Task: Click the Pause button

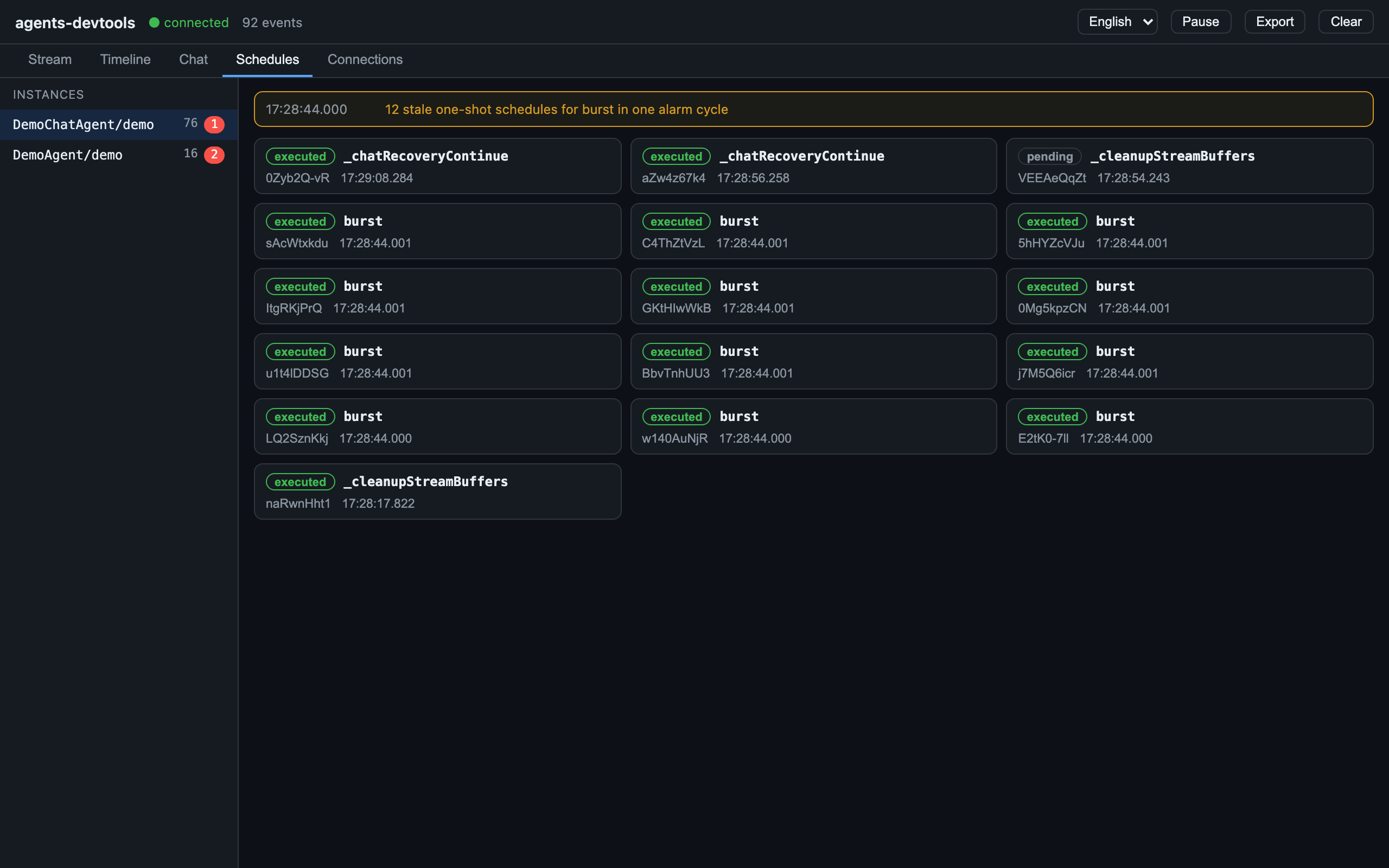Action: (1200, 22)
